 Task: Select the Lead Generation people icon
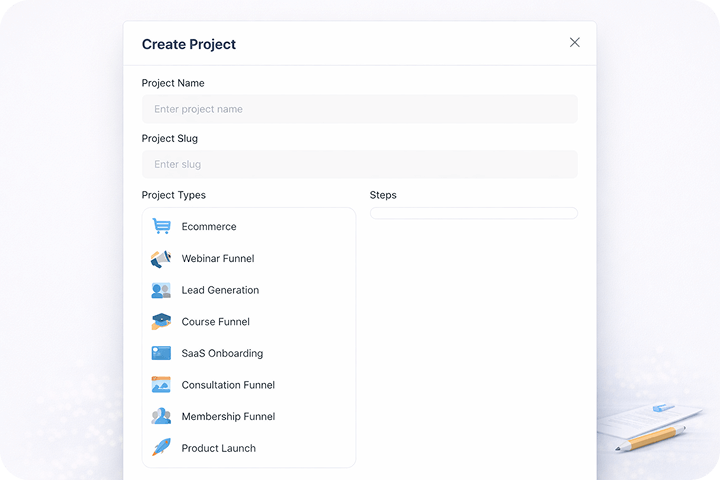(x=161, y=290)
